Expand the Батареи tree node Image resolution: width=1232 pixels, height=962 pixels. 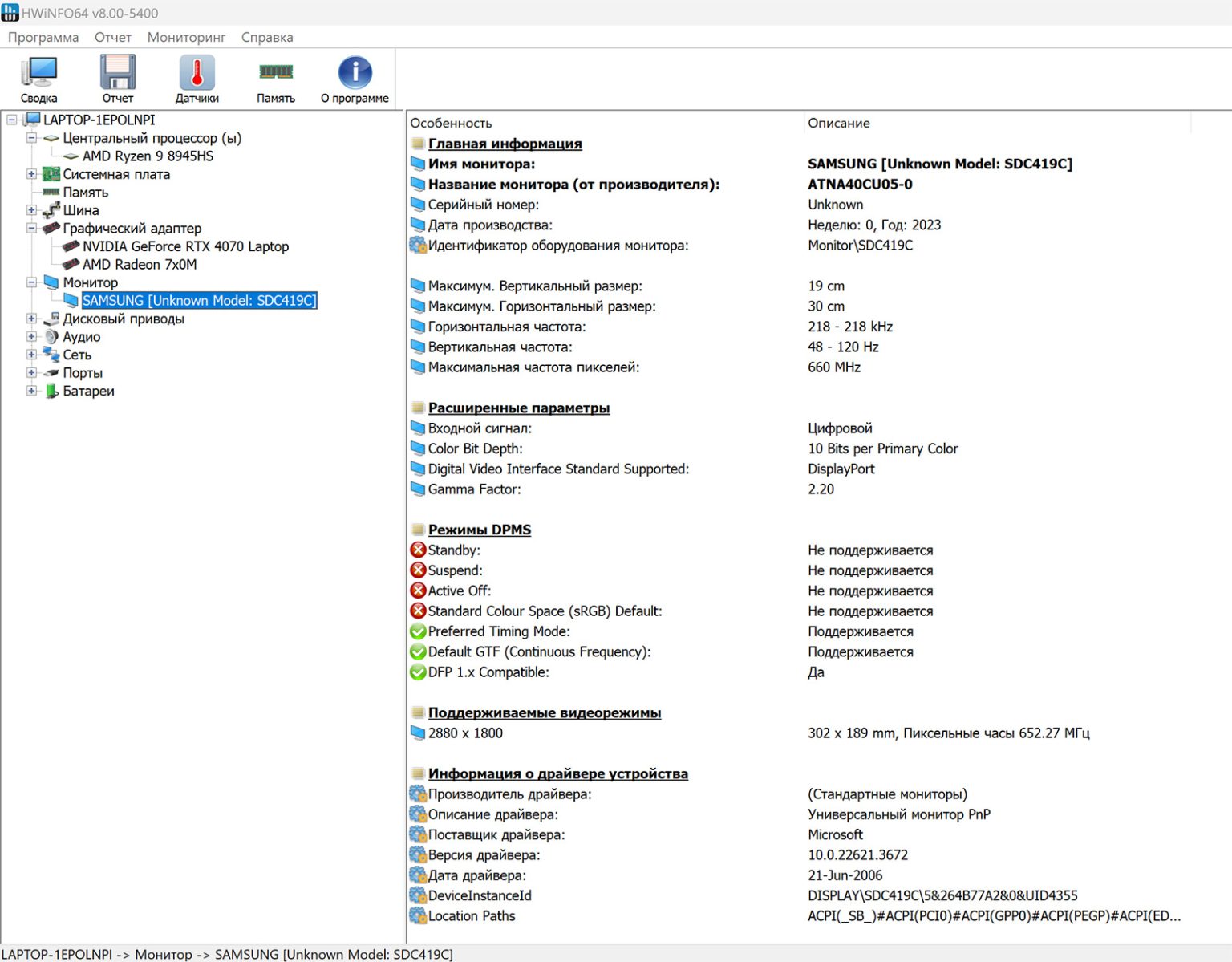[x=31, y=391]
